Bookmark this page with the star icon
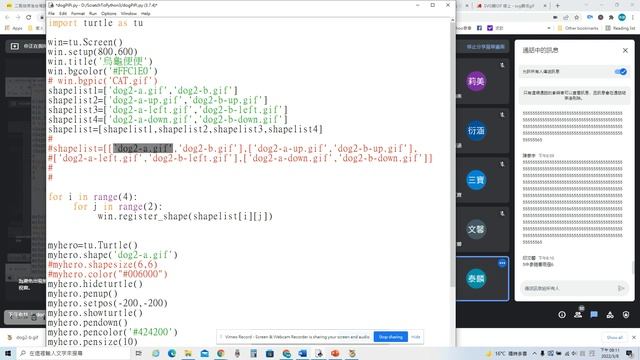This screenshot has height=360, width=640. pos(576,17)
